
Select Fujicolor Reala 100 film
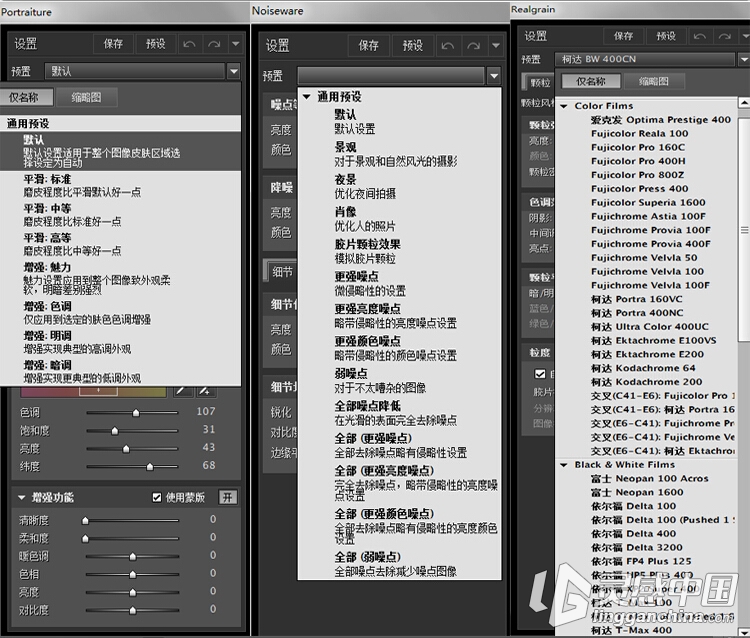(639, 133)
